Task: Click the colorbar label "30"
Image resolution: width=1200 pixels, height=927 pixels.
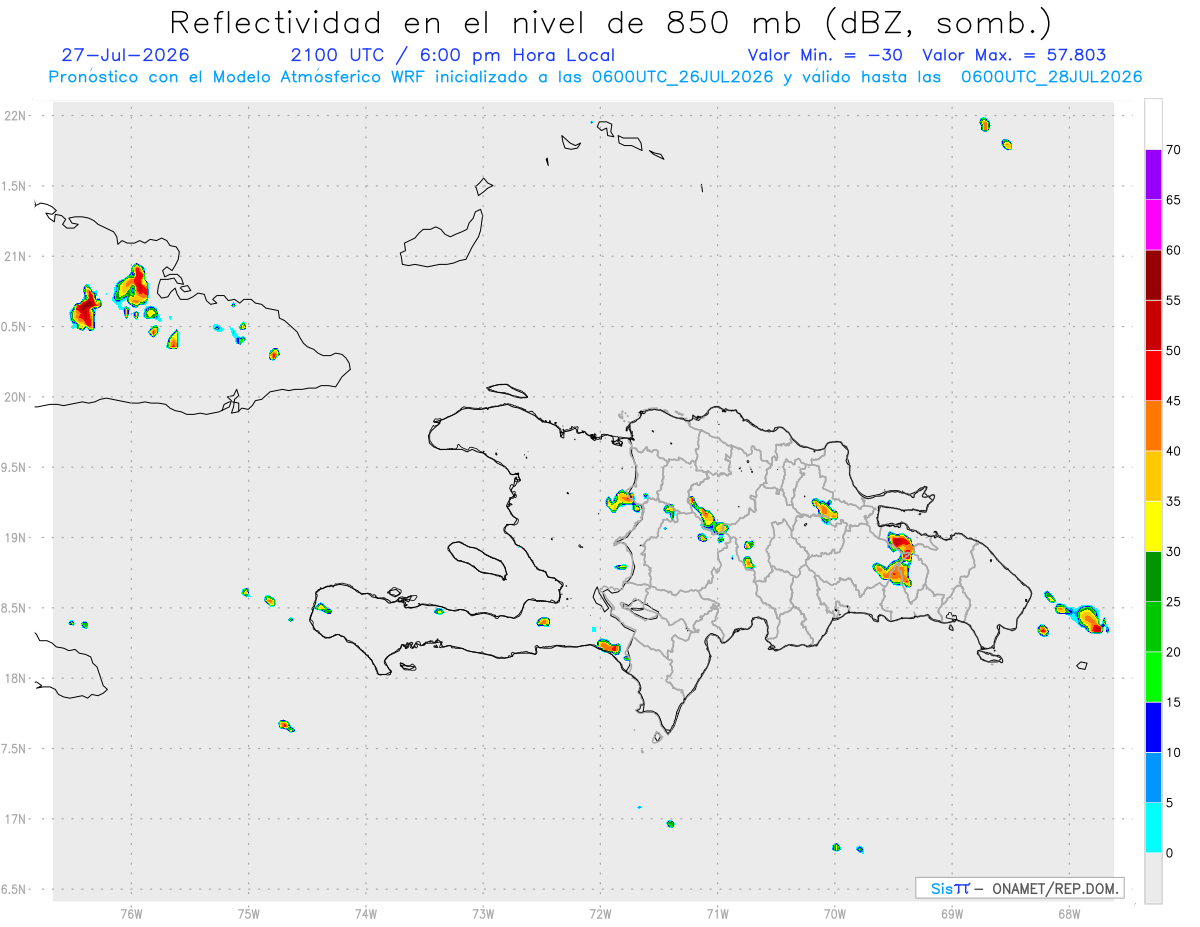Action: coord(1173,552)
